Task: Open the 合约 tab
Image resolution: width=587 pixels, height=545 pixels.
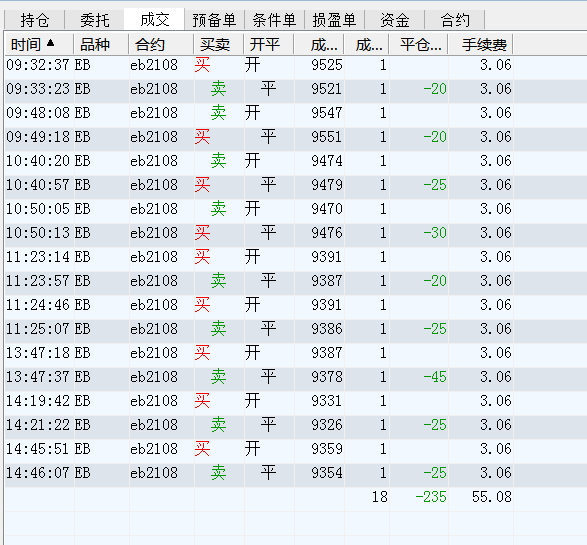Action: point(454,20)
